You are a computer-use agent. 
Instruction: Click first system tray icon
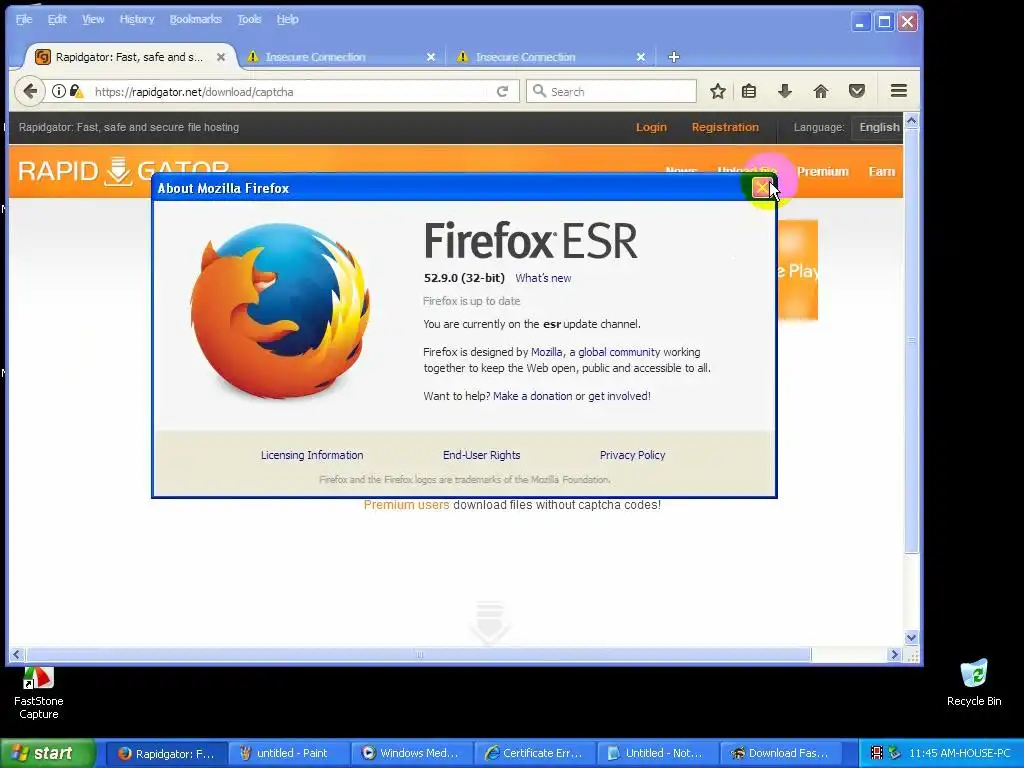click(876, 753)
